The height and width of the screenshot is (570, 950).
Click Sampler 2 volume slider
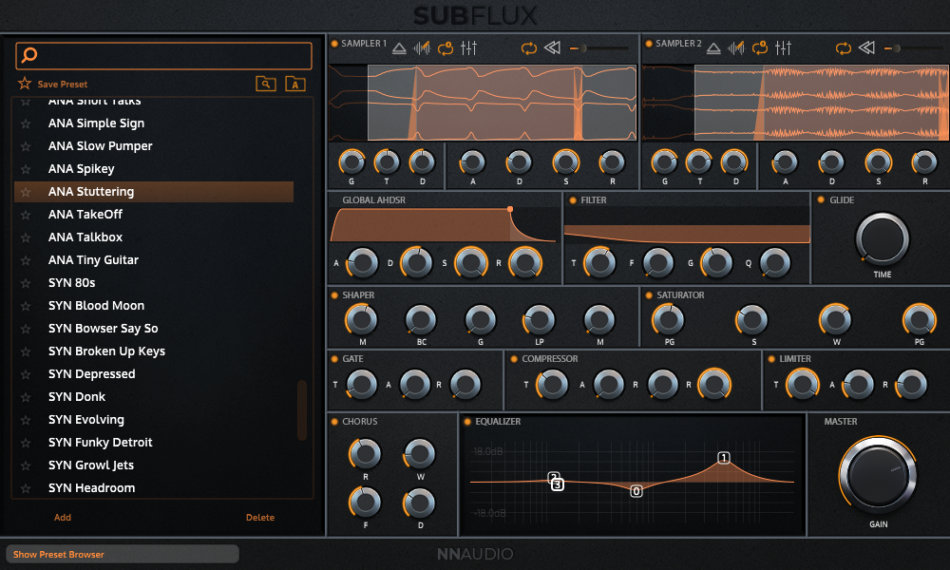pos(916,48)
